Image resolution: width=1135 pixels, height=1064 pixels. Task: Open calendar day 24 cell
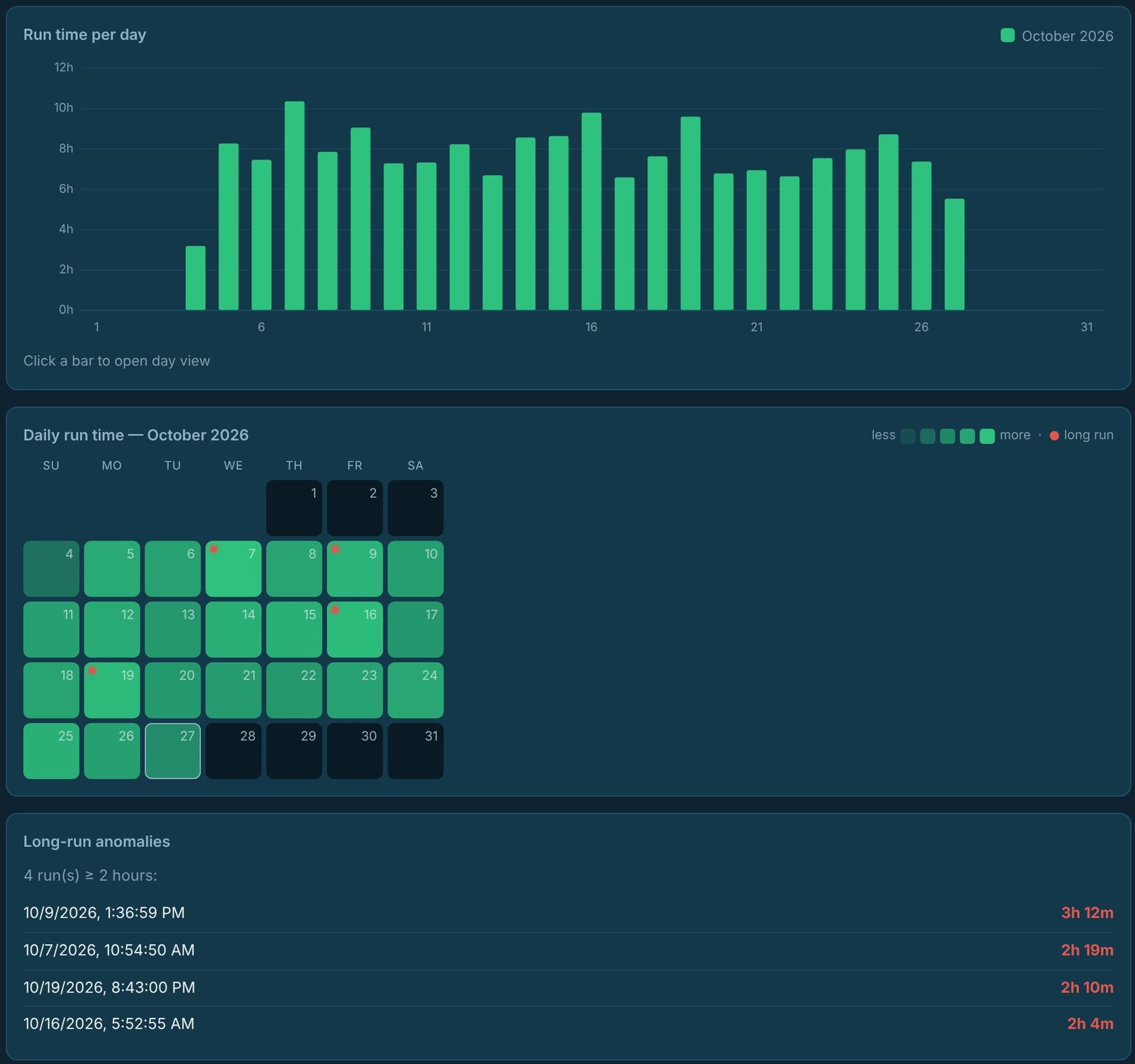[416, 690]
